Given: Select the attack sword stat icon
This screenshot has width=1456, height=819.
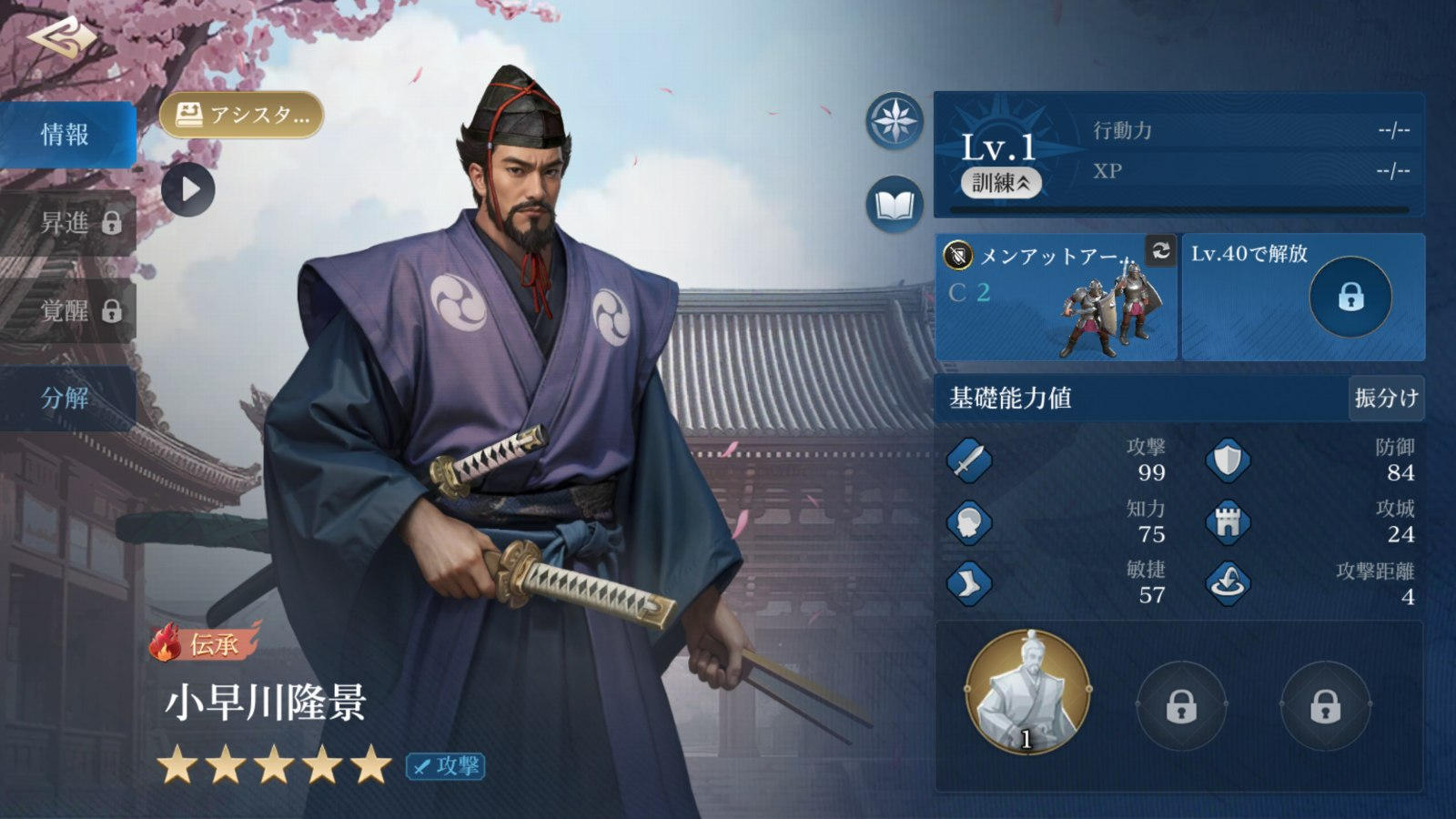Looking at the screenshot, I should (x=969, y=460).
